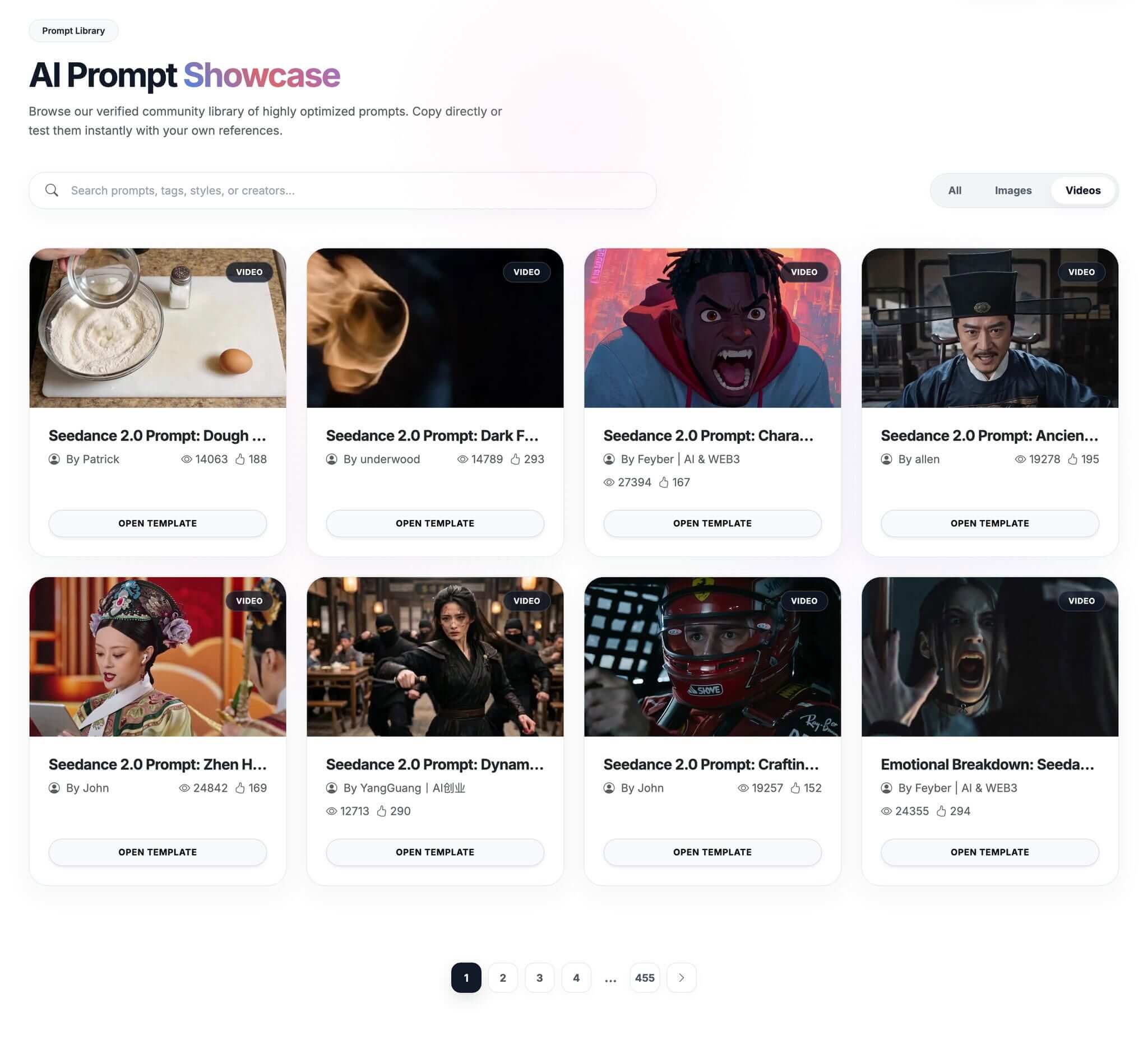
Task: Open the Emotional Breakdown video thumbnail
Action: [990, 657]
